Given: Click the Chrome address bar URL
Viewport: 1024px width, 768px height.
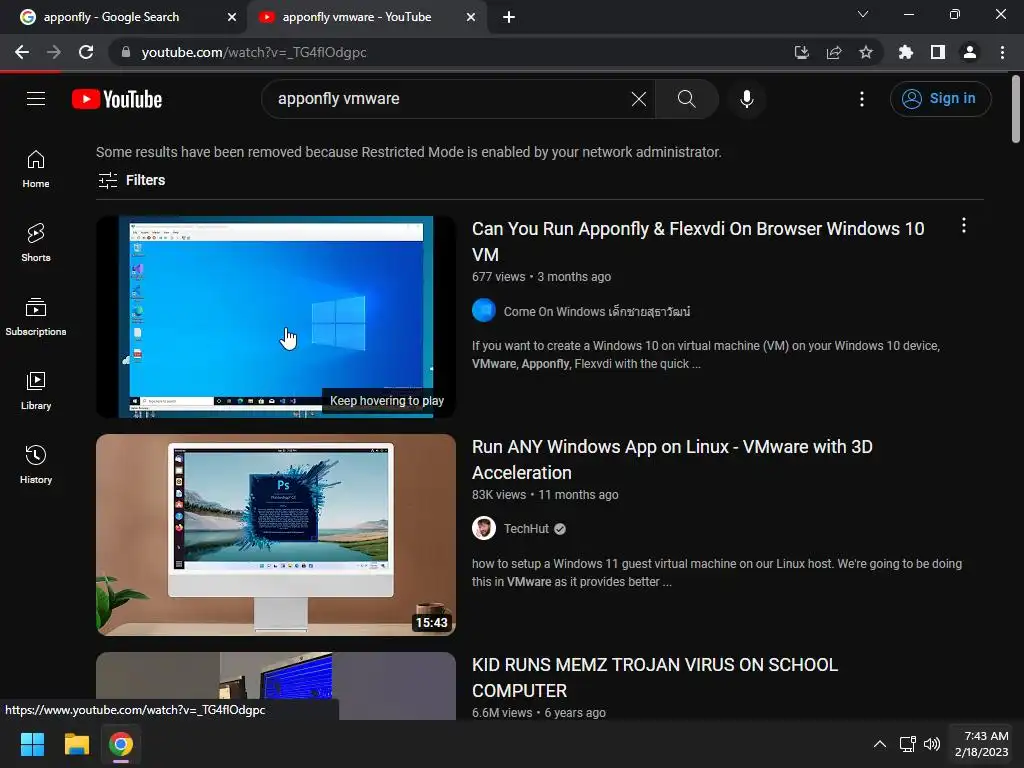Looking at the screenshot, I should point(254,52).
